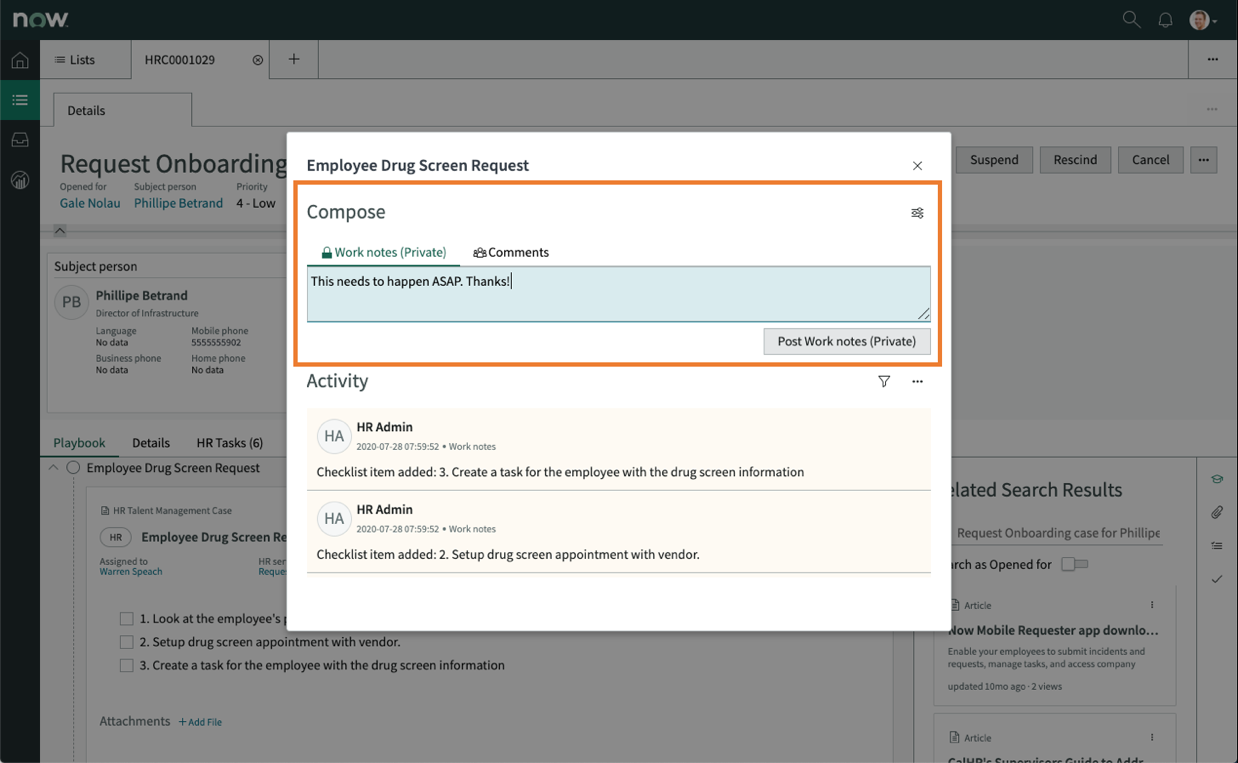Collapse the case header with the chevron
The width and height of the screenshot is (1238, 763).
point(60,230)
